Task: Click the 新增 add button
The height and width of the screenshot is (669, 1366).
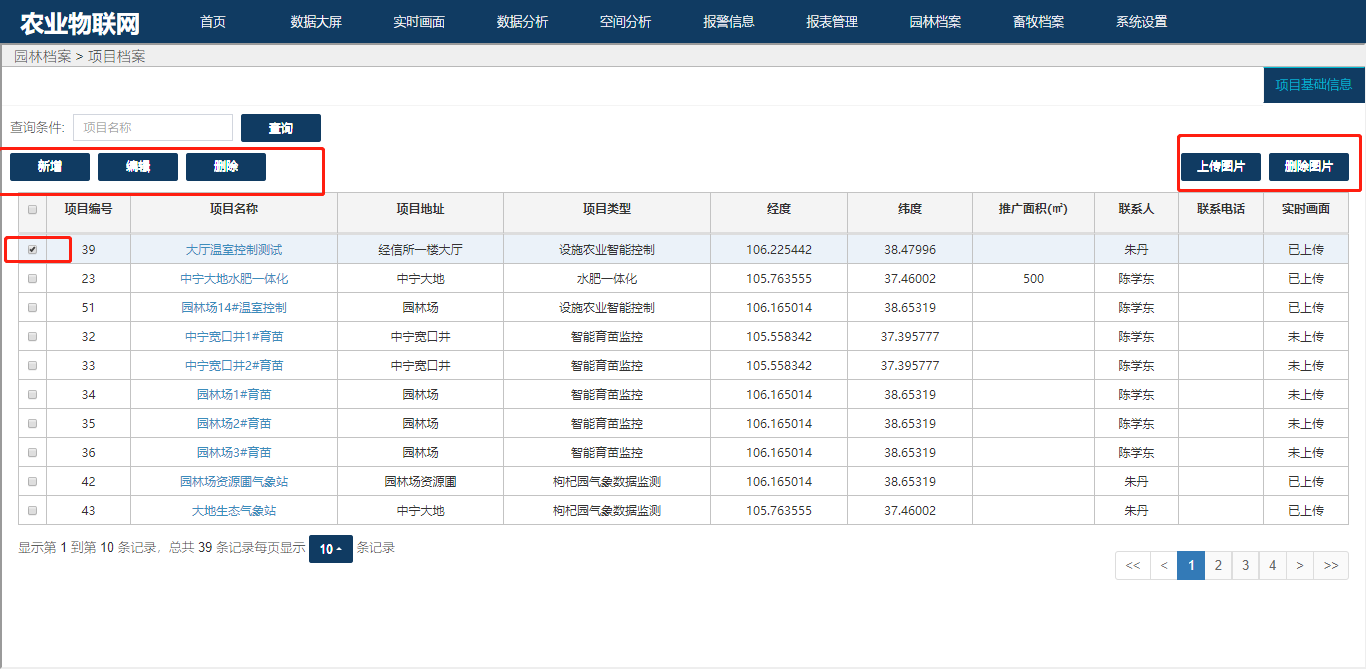Action: [x=50, y=167]
